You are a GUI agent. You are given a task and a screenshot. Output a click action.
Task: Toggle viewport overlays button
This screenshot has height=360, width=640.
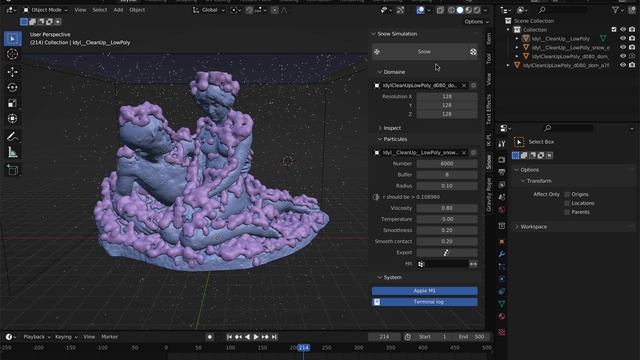click(x=420, y=10)
